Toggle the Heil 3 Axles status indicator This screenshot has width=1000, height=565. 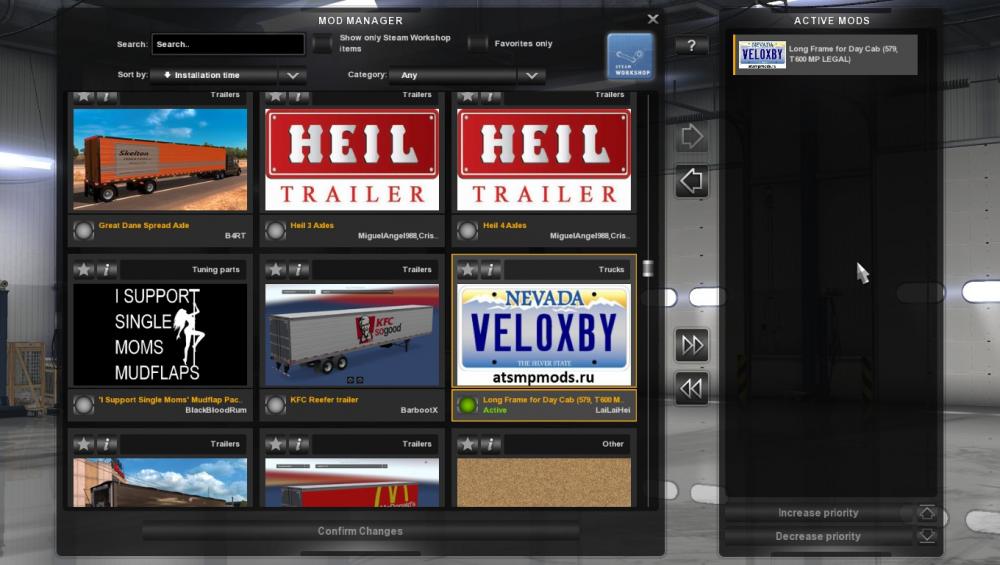tap(276, 231)
